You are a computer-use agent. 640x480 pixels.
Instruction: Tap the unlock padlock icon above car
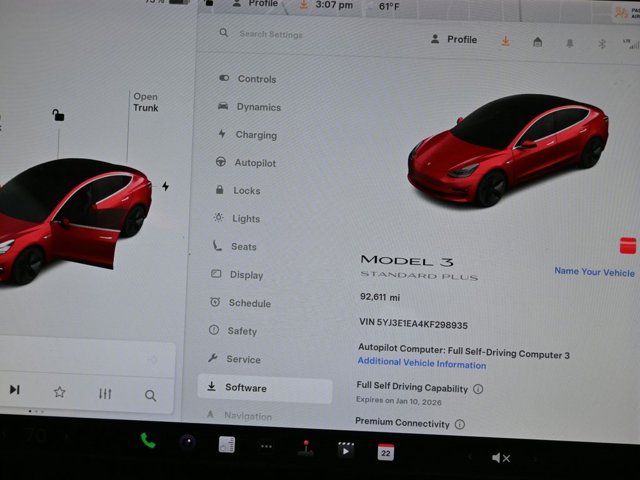58,115
